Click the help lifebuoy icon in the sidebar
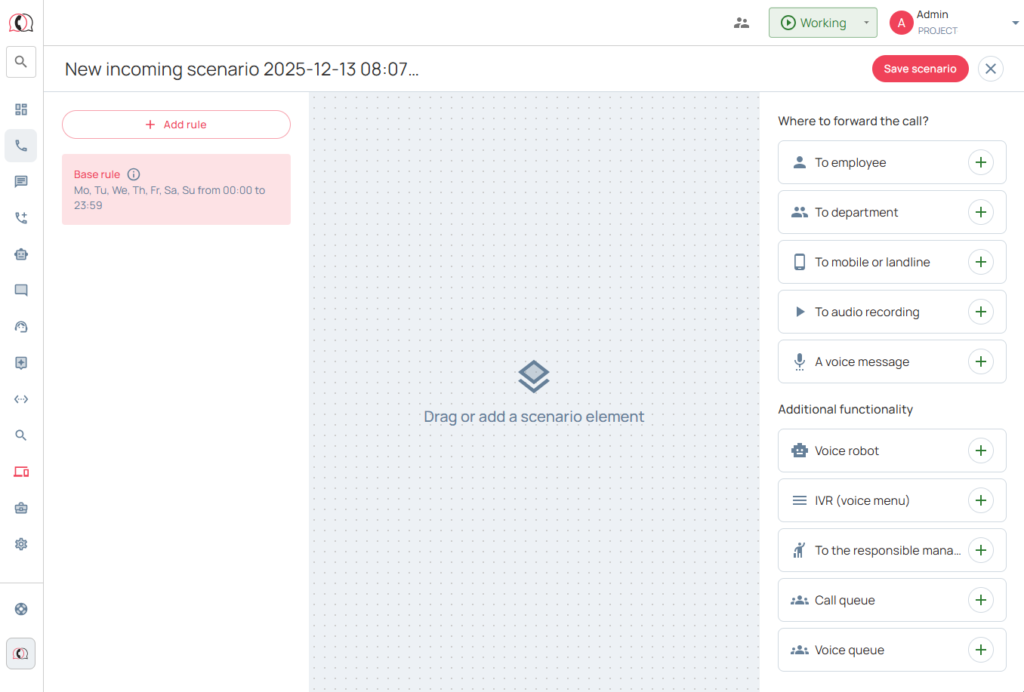The width and height of the screenshot is (1024, 692). click(21, 609)
